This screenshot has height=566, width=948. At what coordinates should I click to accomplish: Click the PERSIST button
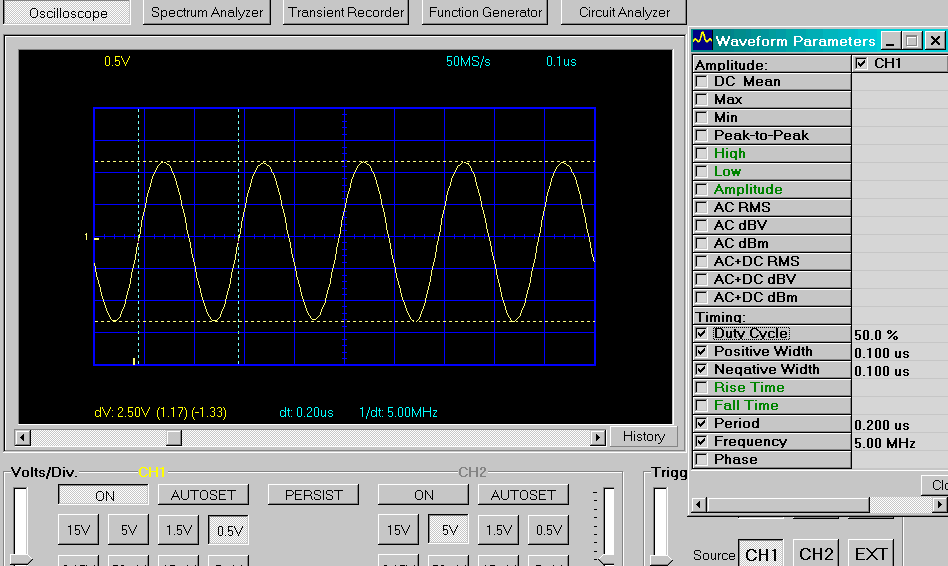click(313, 495)
